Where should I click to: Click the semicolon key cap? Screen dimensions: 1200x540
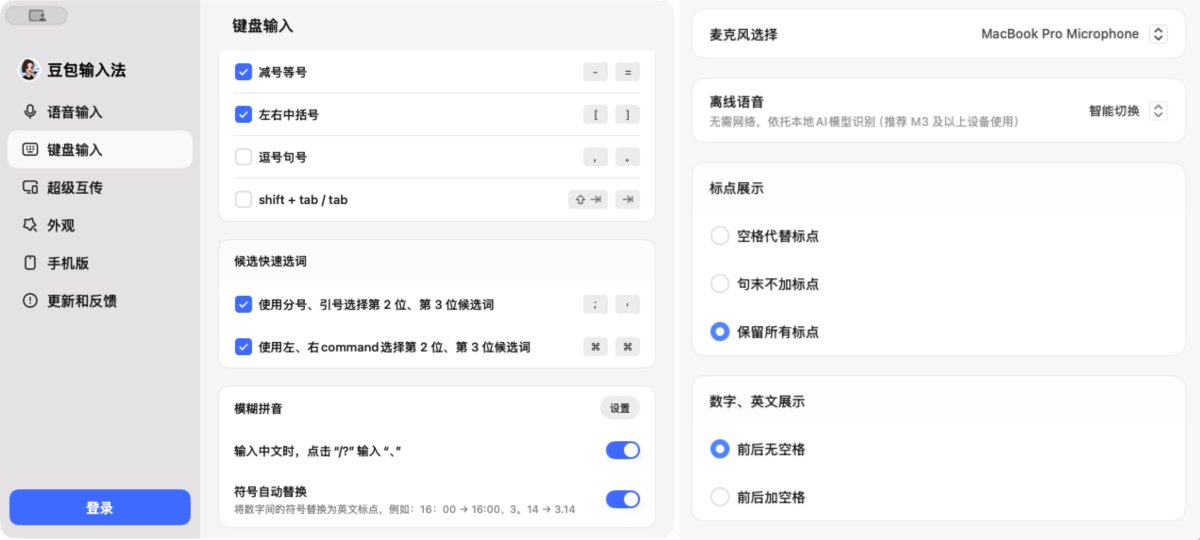(x=595, y=305)
